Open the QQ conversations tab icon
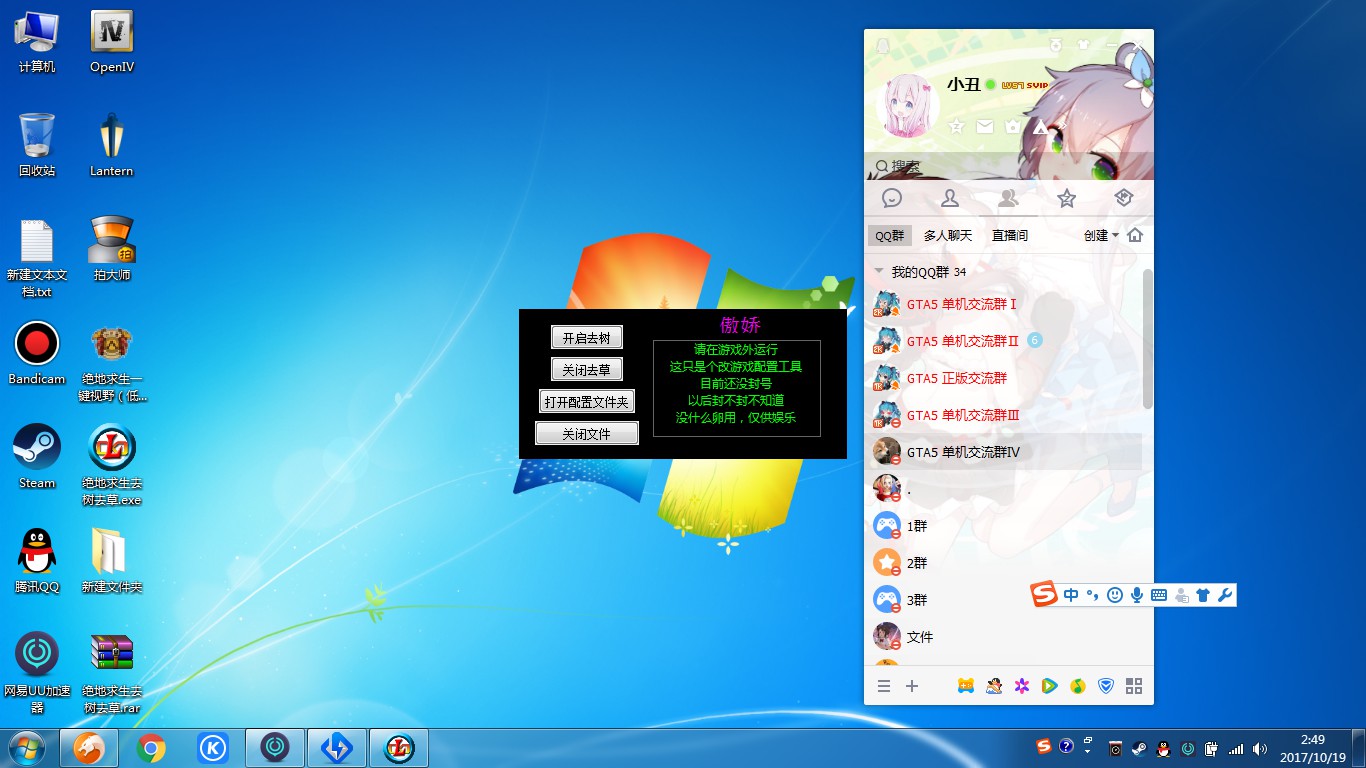This screenshot has width=1366, height=768. click(x=892, y=198)
